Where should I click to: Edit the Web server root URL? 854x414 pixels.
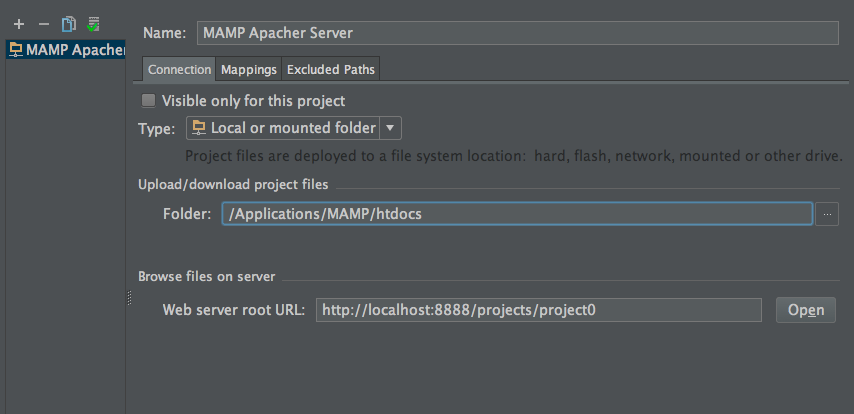(539, 310)
